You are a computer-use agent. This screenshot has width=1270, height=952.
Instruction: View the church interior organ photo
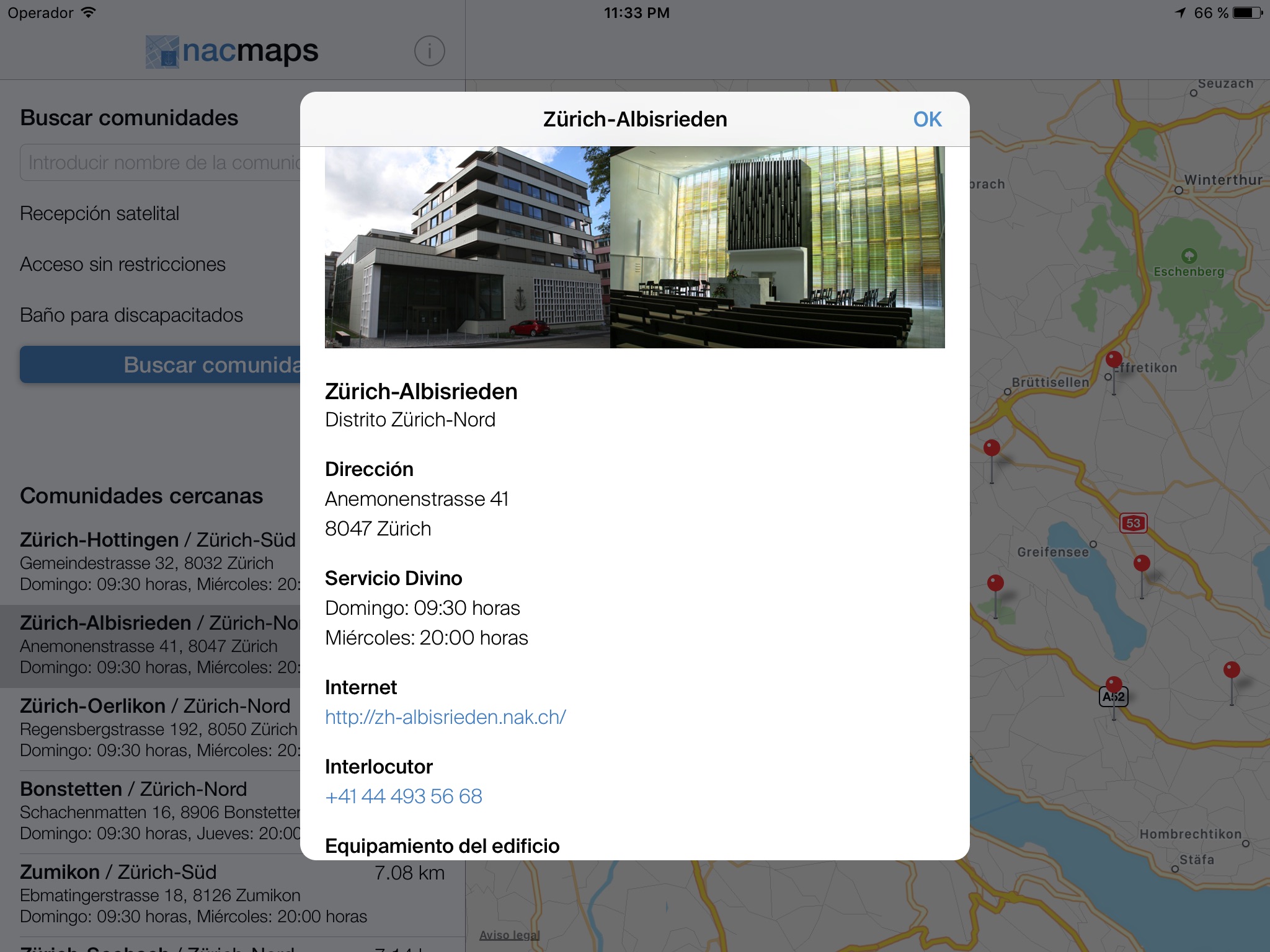pos(778,247)
